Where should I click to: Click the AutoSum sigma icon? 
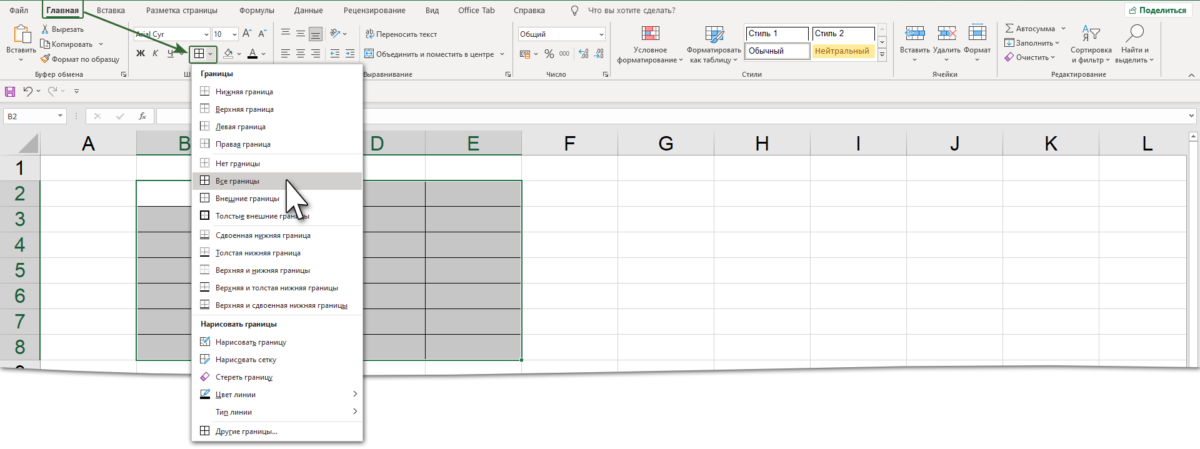tap(1009, 29)
